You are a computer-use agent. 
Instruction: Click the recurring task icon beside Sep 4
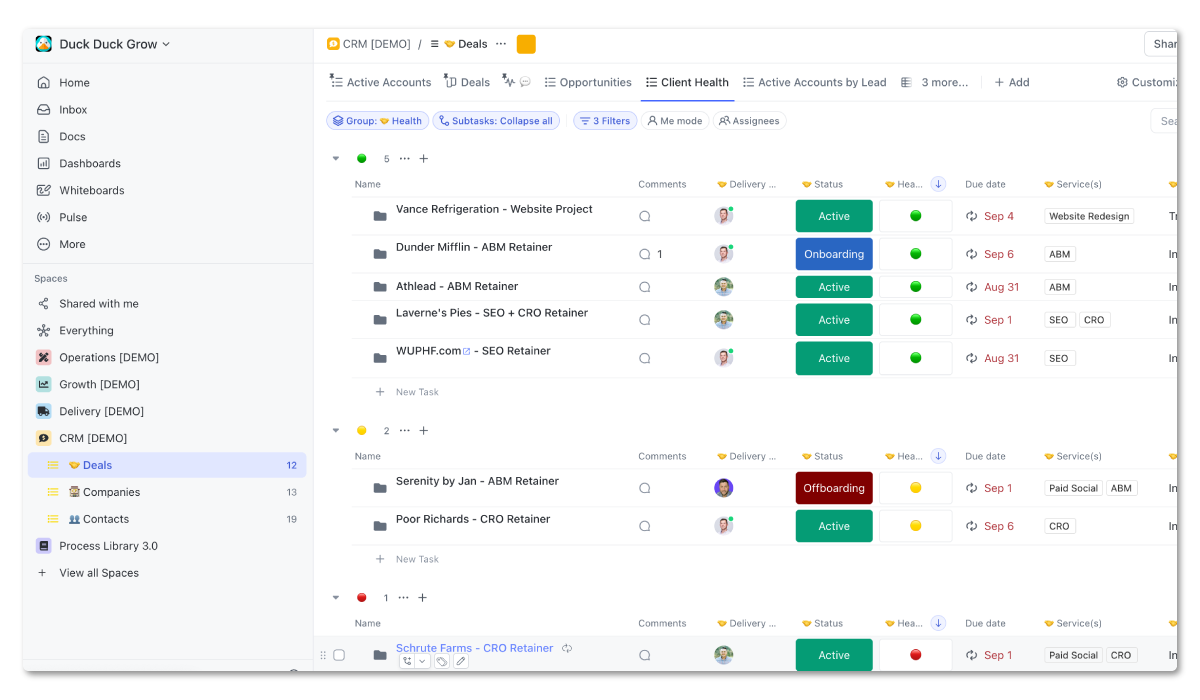pos(969,216)
